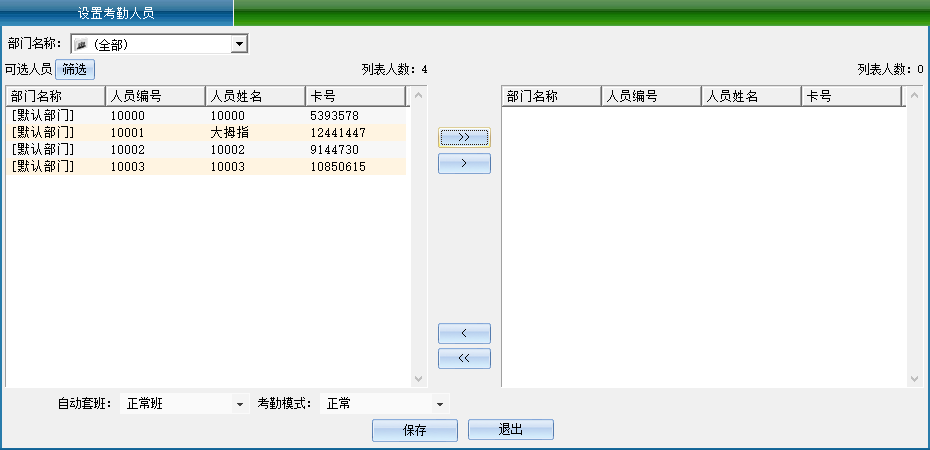
Task: Click 人员姓名 header in right list
Action: [x=750, y=96]
